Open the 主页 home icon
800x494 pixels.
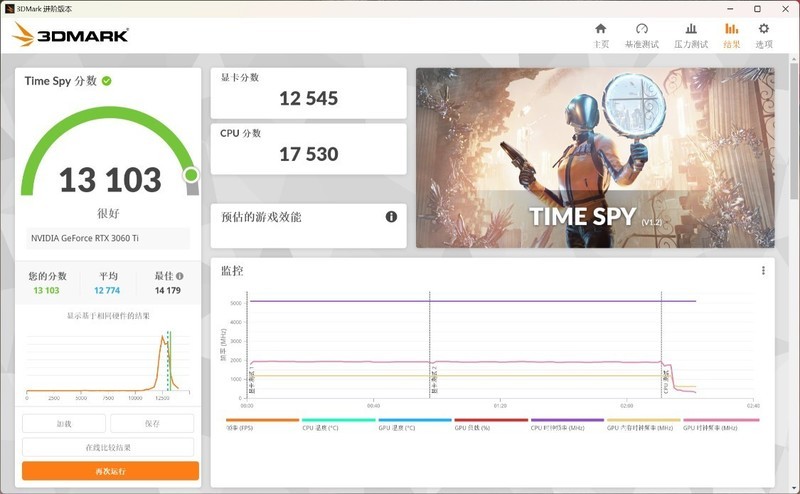click(x=601, y=29)
